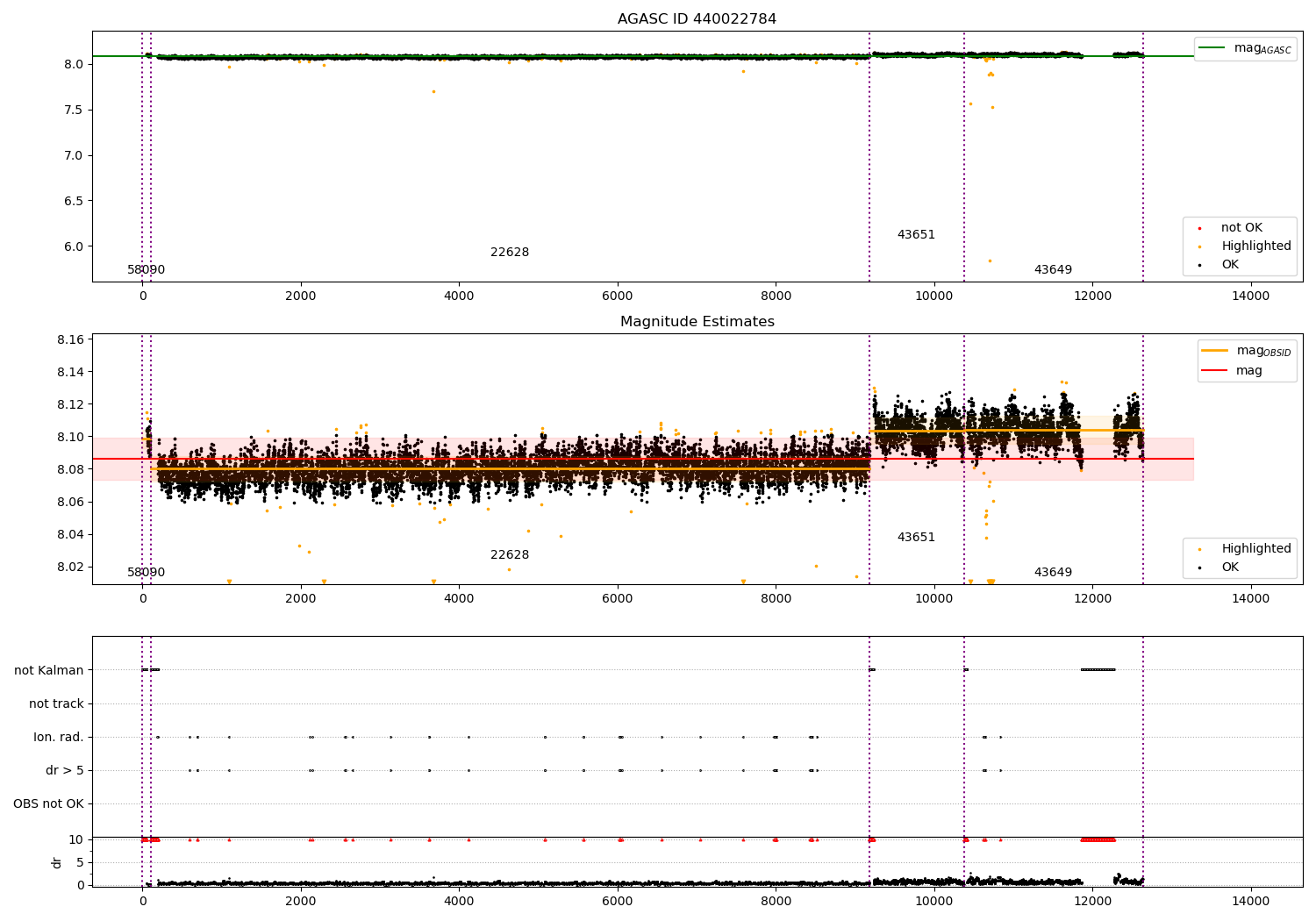Click the 10 tick on the dr axis

[76, 840]
